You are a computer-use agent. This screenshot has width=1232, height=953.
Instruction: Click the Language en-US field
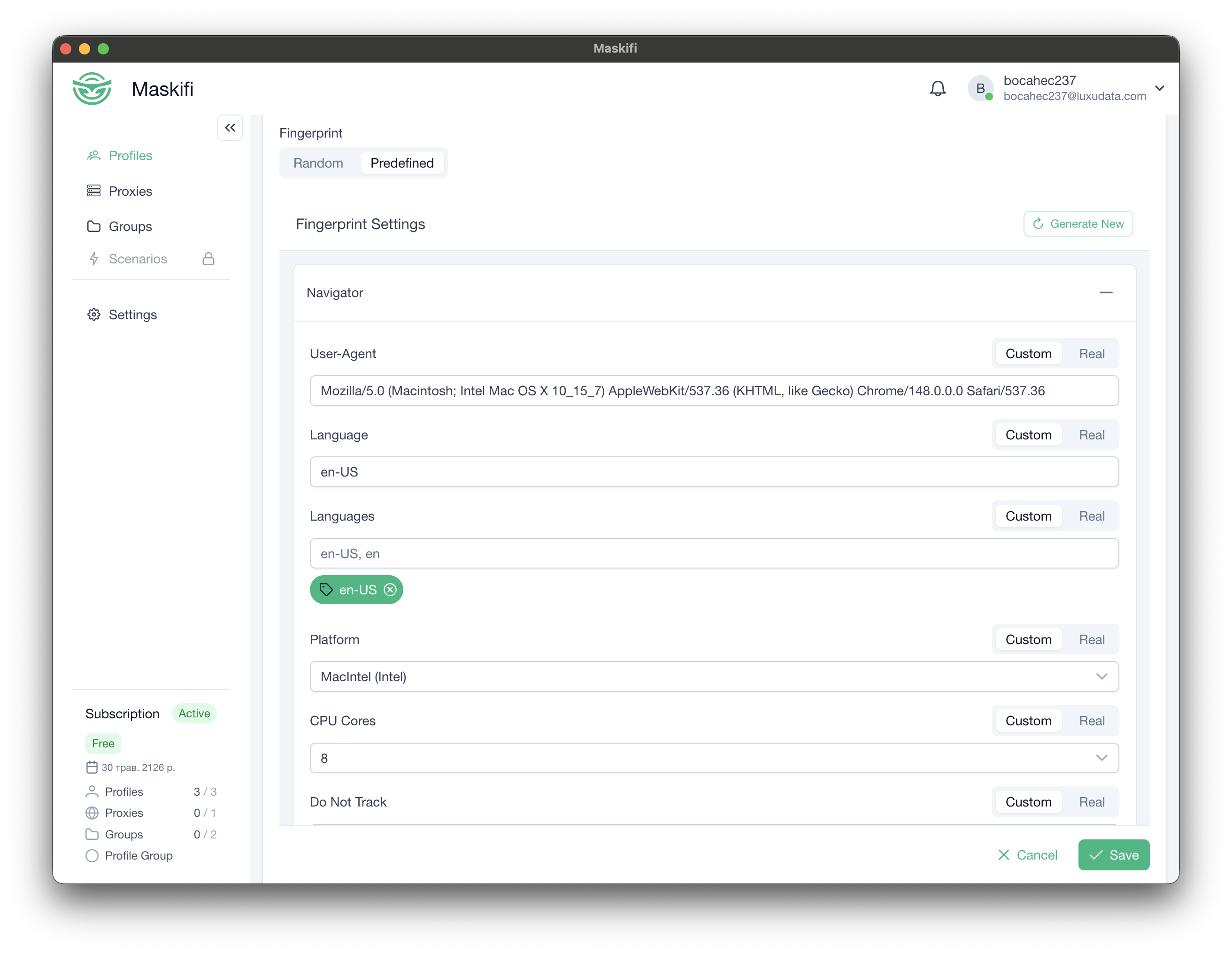click(x=714, y=472)
